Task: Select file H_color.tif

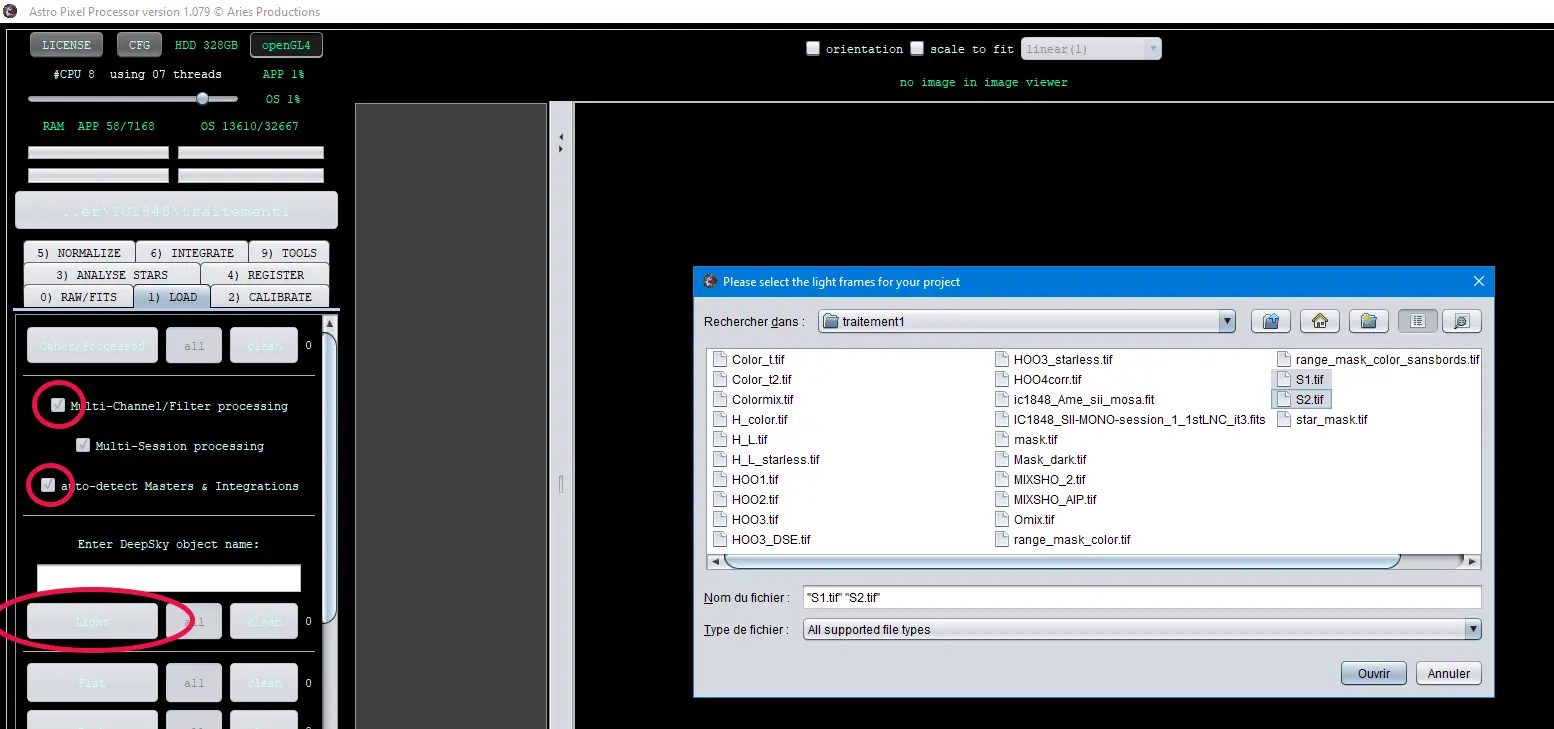Action: point(752,420)
